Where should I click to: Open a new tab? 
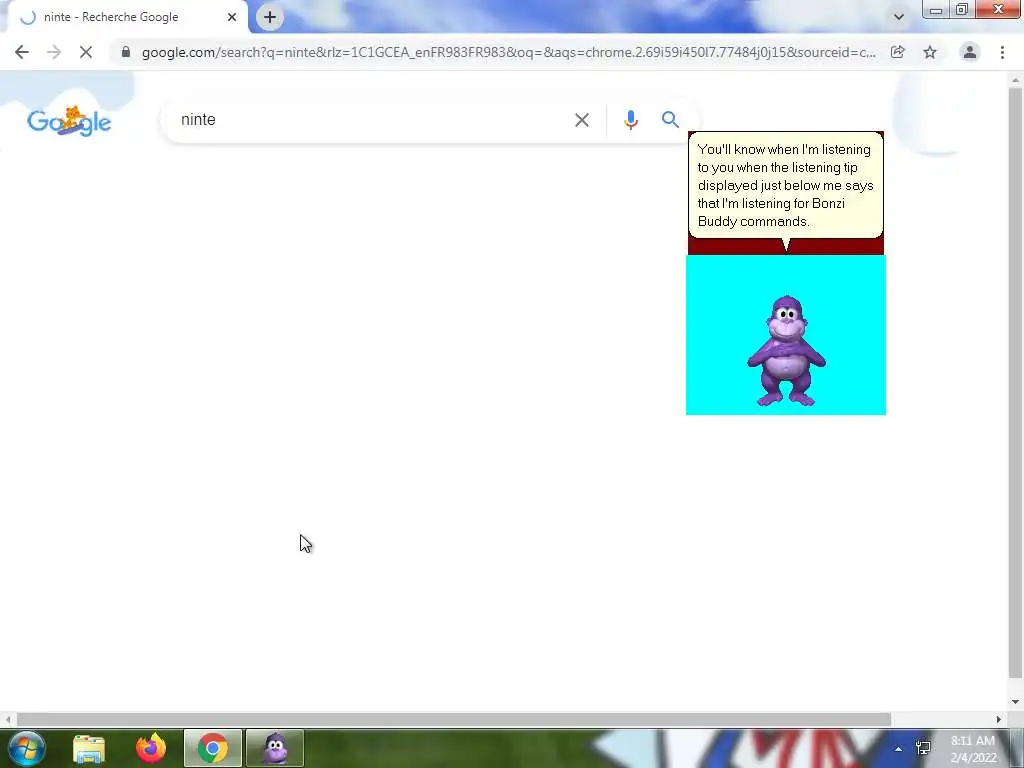point(270,17)
